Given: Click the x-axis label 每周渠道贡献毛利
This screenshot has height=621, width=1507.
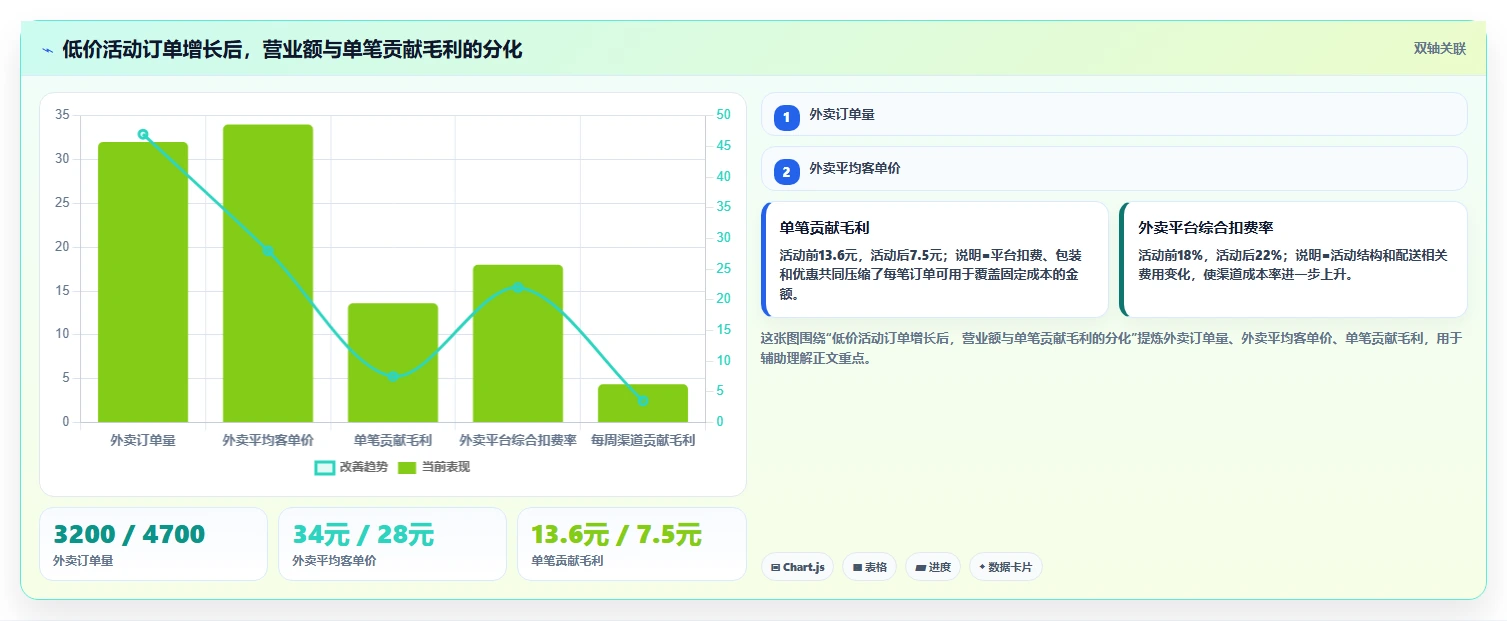Looking at the screenshot, I should coord(643,440).
